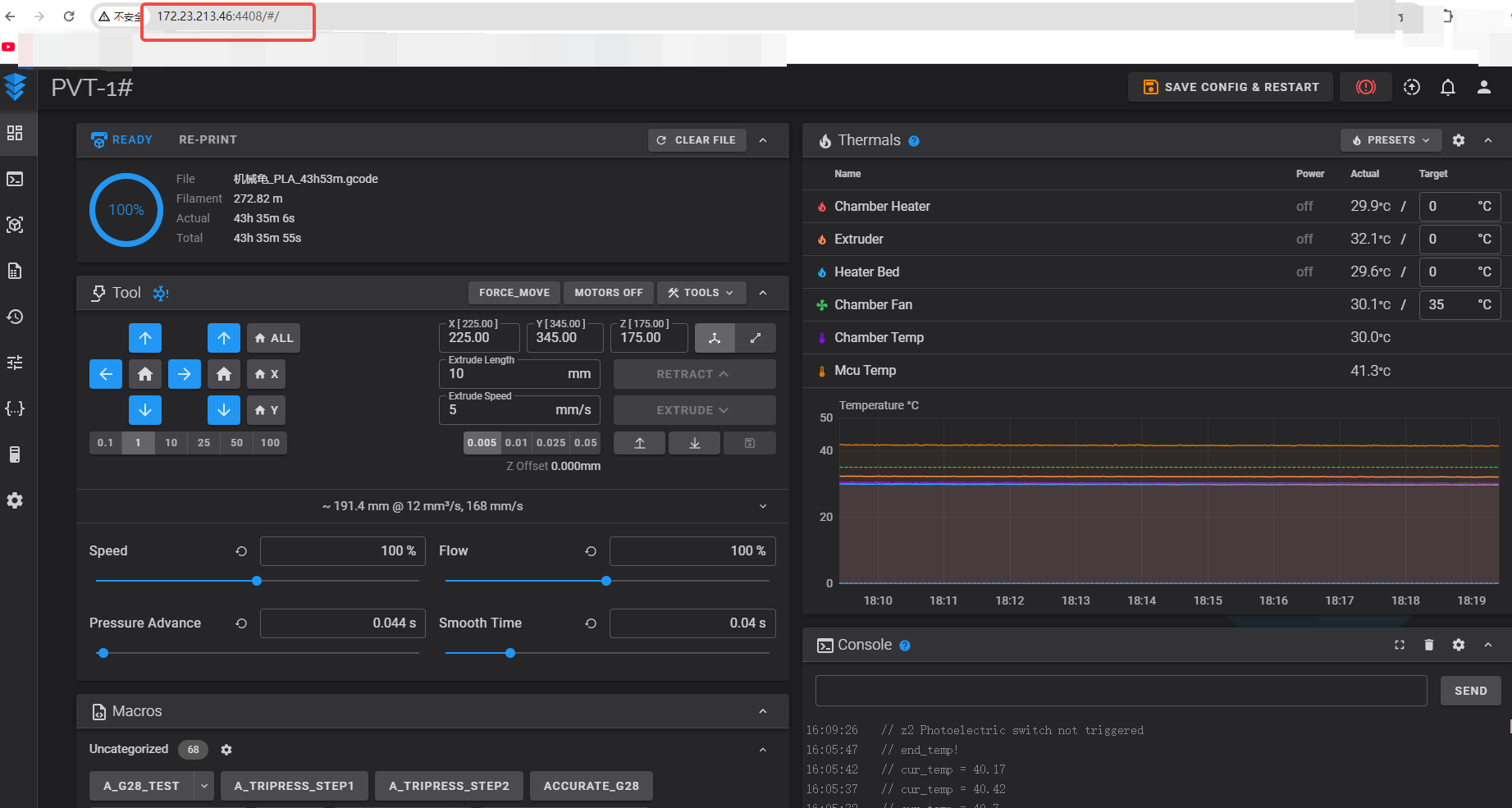Image resolution: width=1512 pixels, height=808 pixels.
Task: Collapse the Macros panel
Action: [763, 711]
